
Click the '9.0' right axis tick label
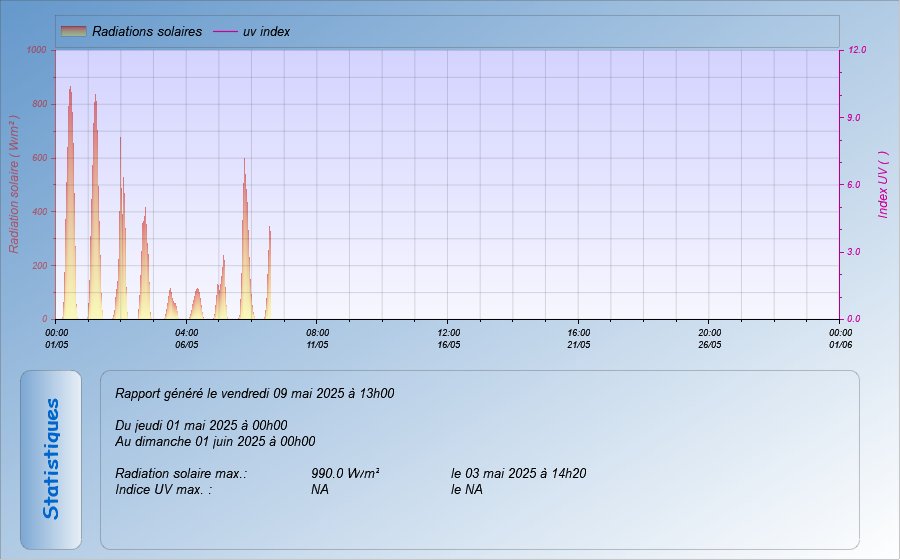tap(854, 118)
